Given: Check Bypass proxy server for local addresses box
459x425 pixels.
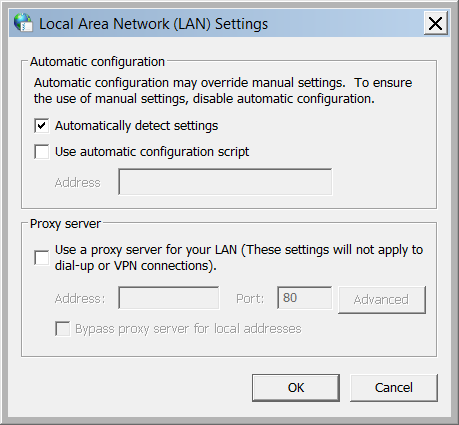Looking at the screenshot, I should click(x=63, y=329).
